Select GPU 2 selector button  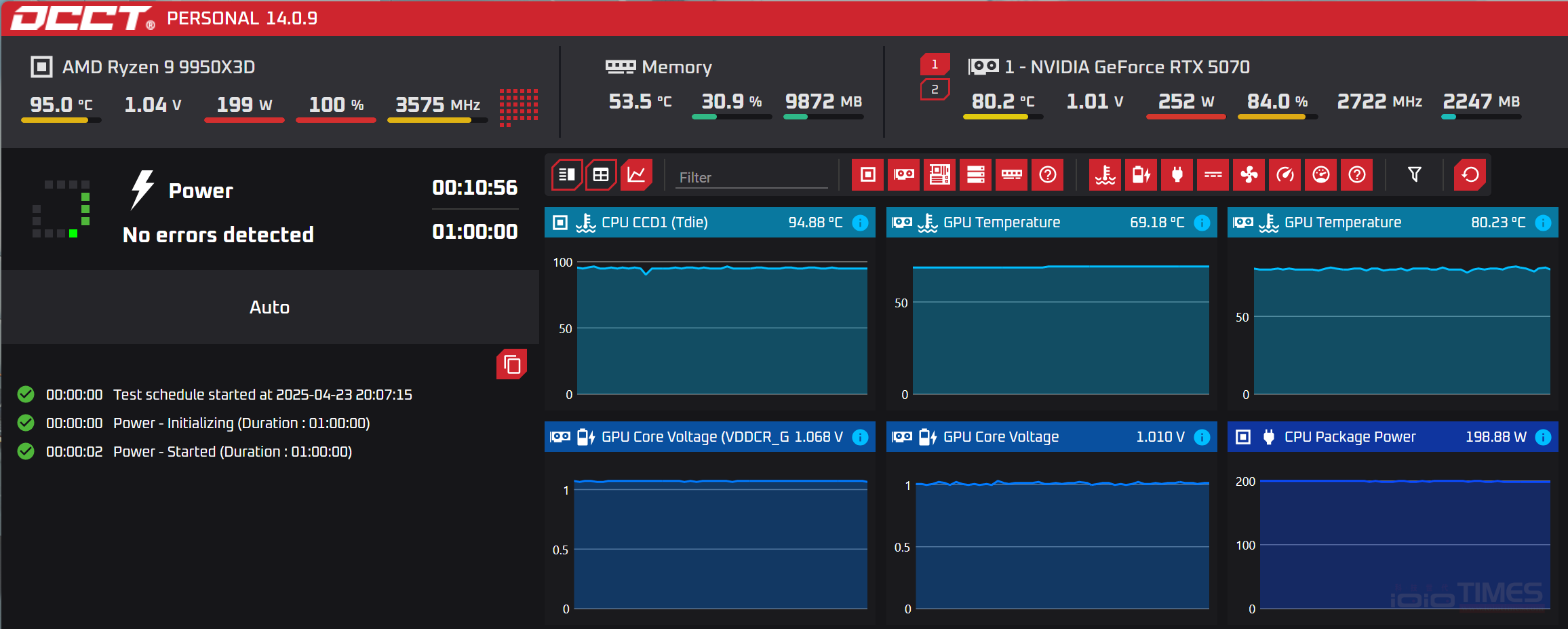[935, 89]
